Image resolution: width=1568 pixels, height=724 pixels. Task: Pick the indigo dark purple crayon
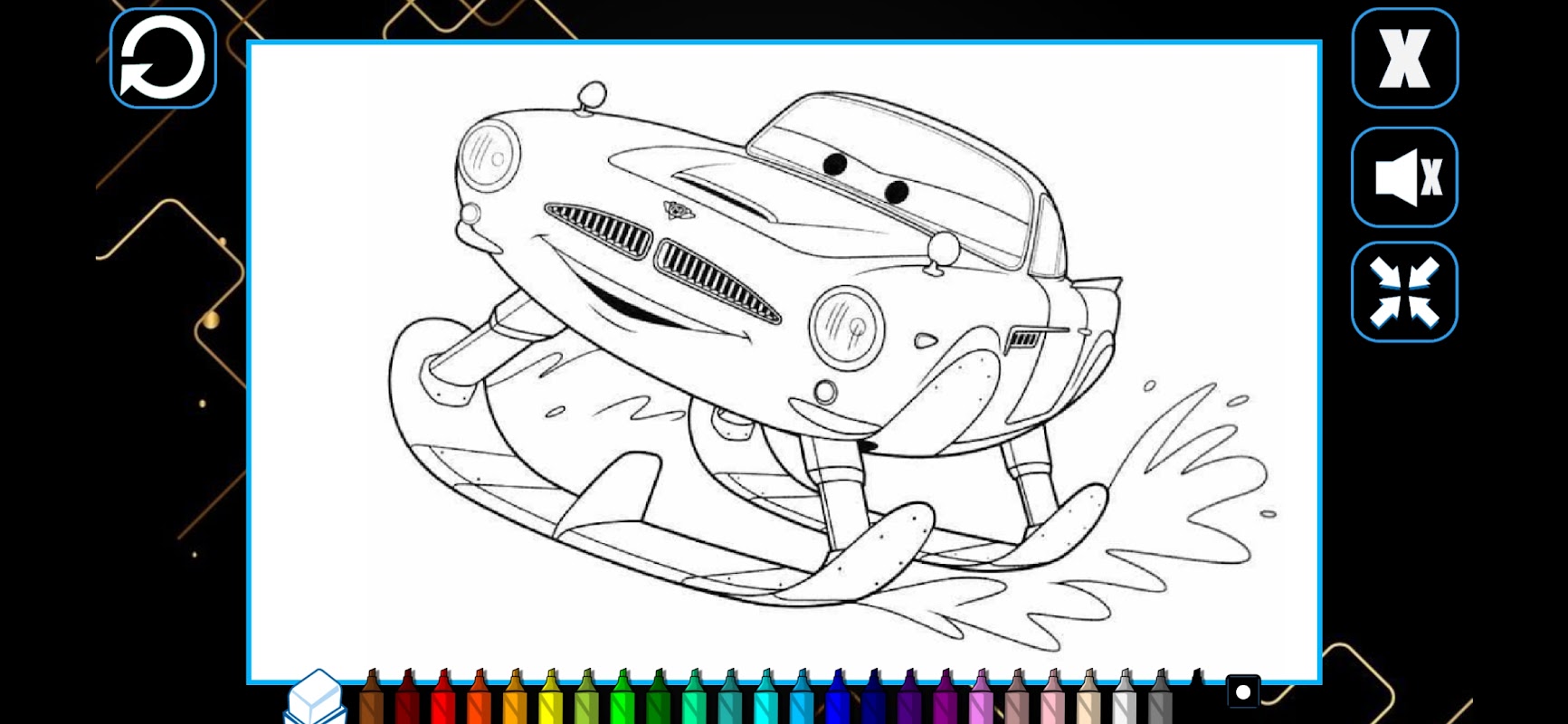pyautogui.click(x=909, y=698)
